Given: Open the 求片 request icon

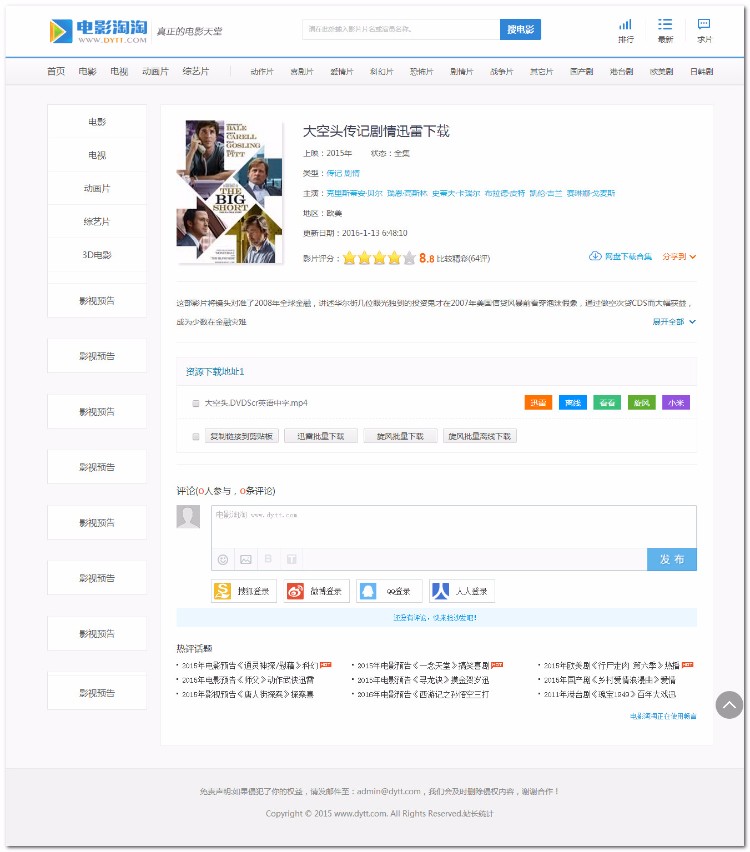Looking at the screenshot, I should 704,31.
